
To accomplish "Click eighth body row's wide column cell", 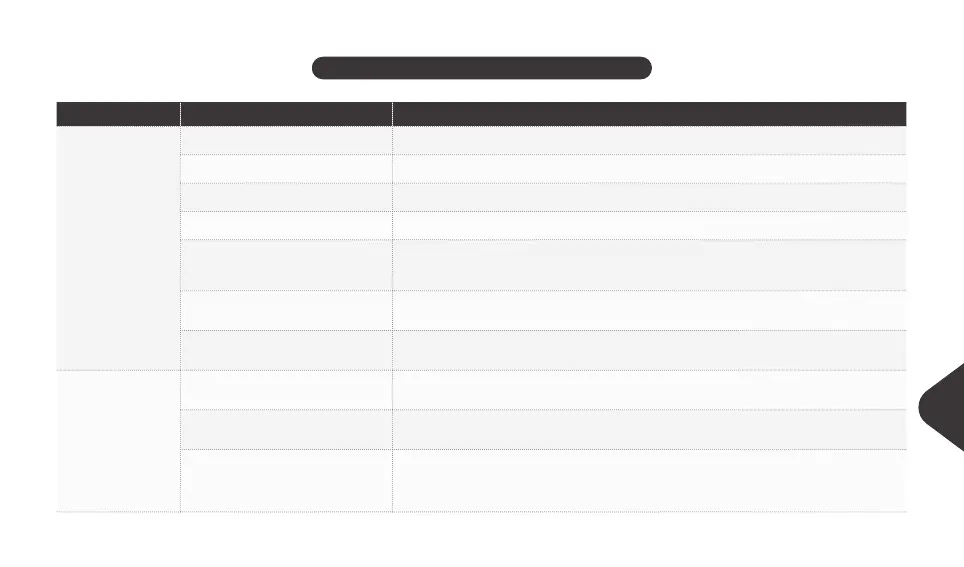I will coord(649,390).
